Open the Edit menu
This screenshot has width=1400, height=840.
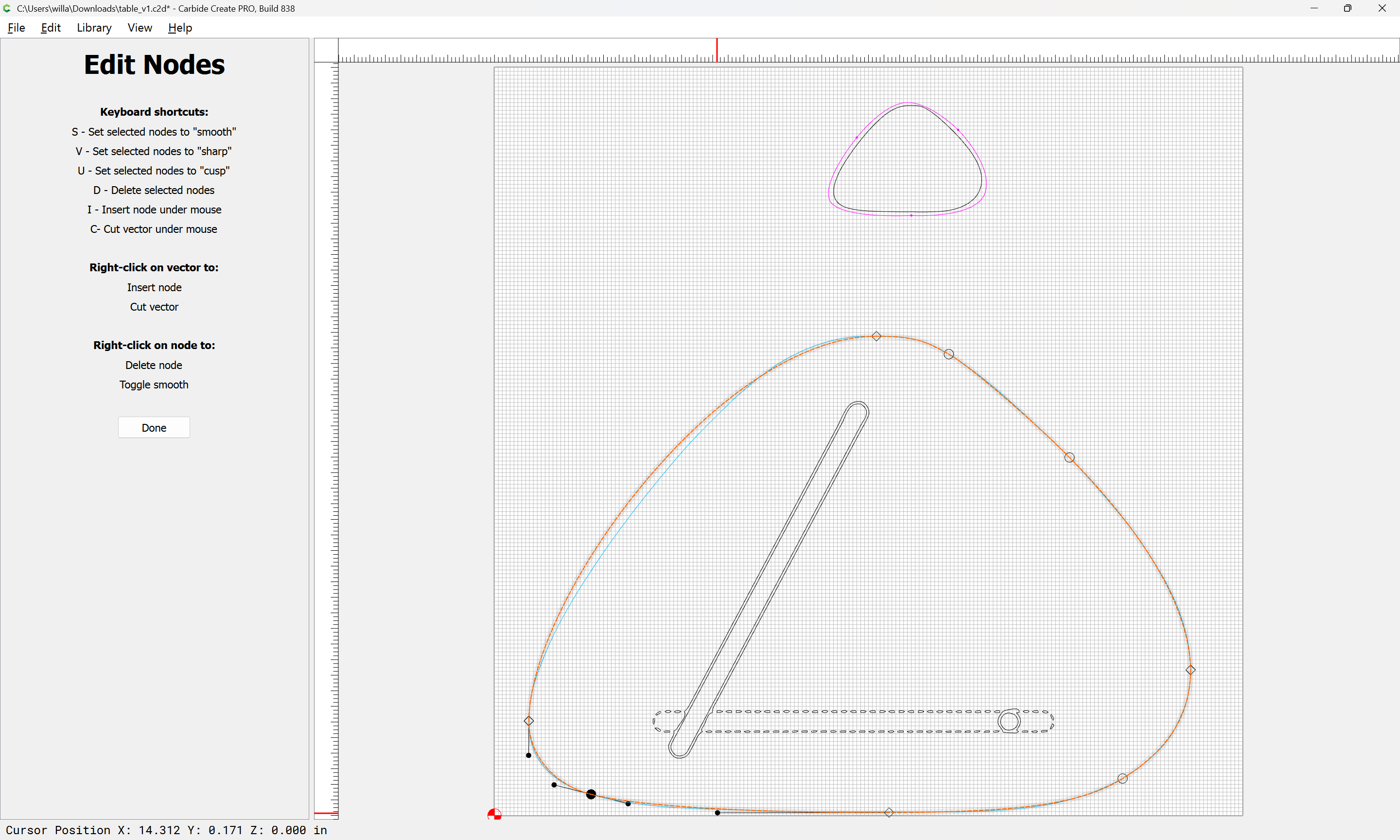point(51,28)
